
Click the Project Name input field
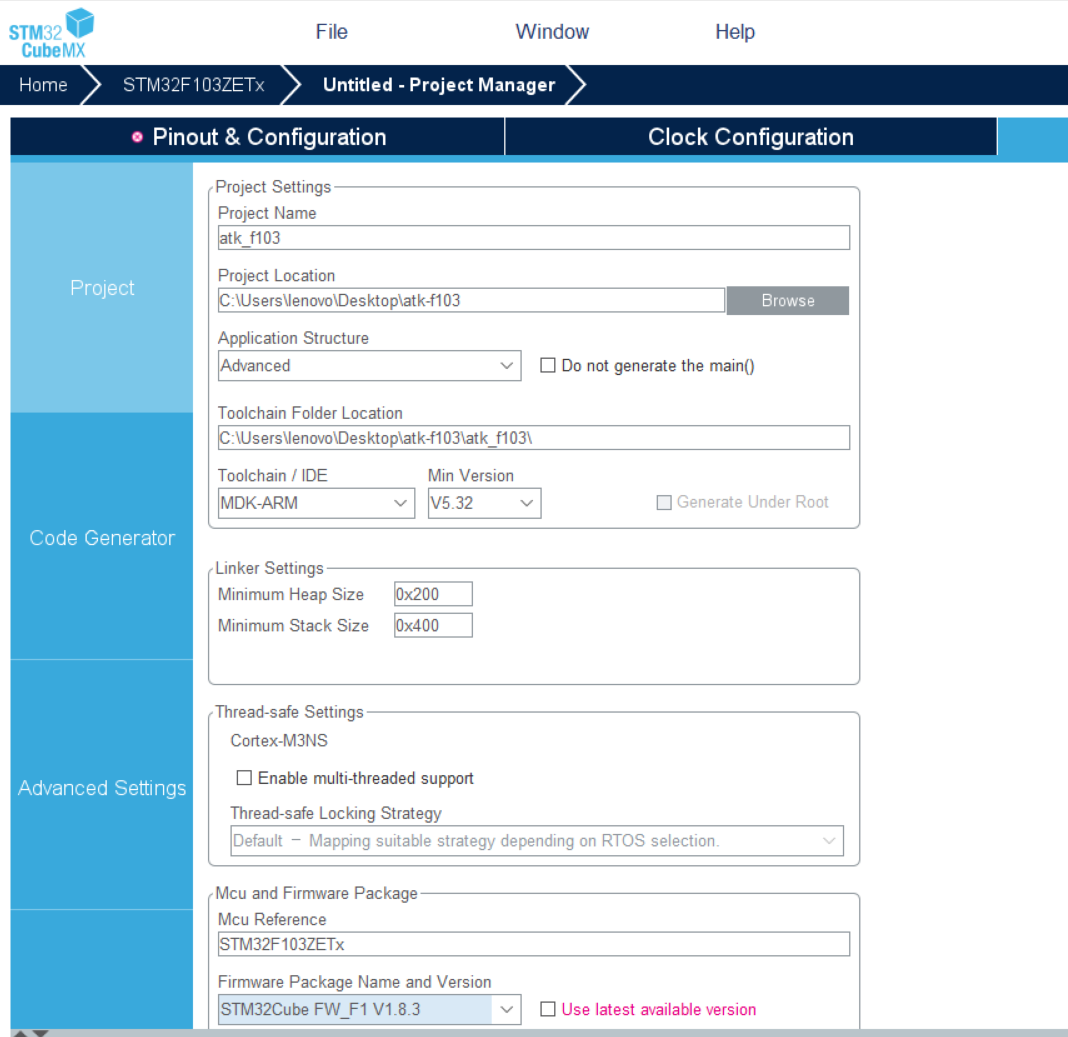click(x=533, y=238)
